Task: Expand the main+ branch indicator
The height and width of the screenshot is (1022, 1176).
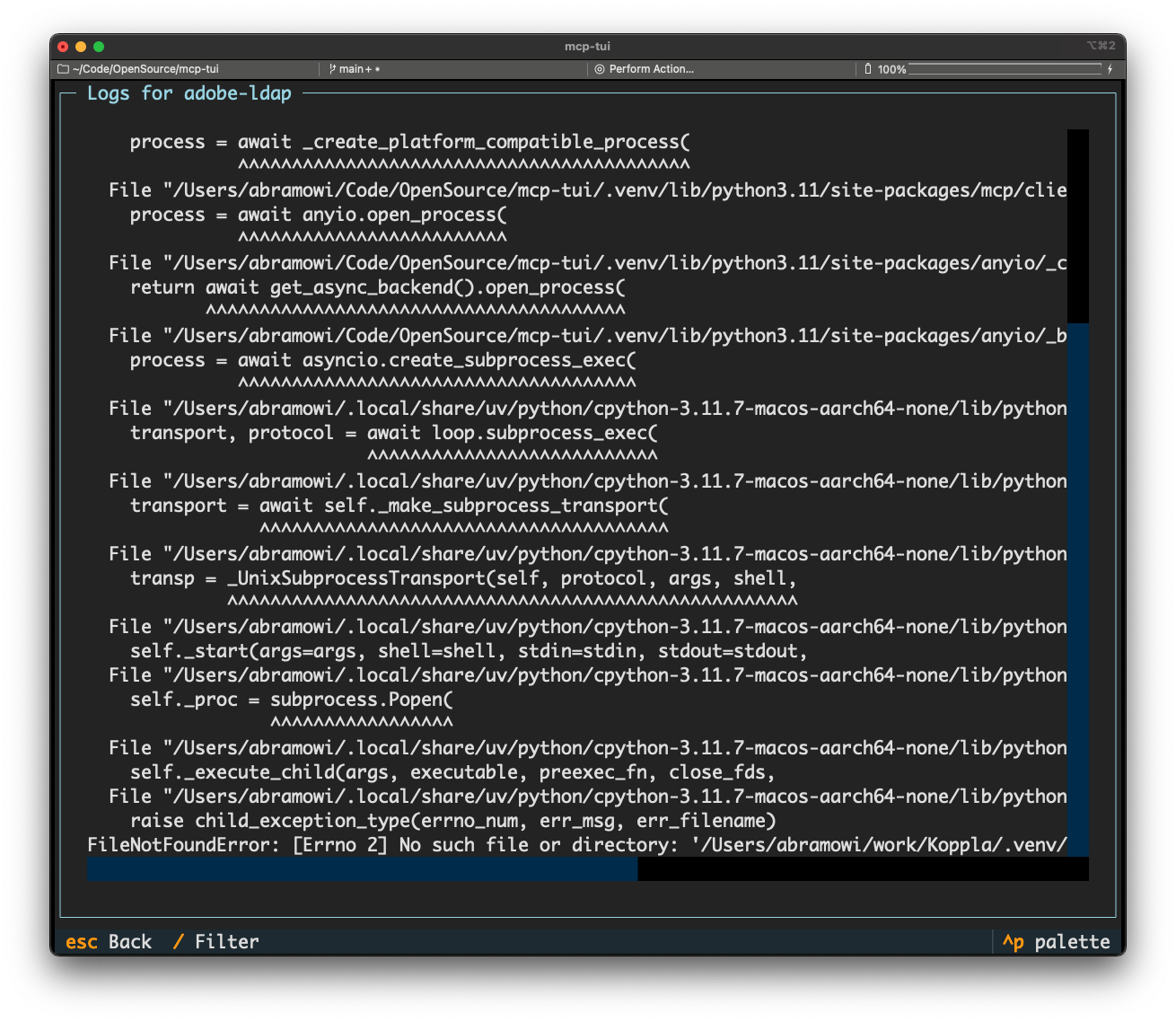Action: pyautogui.click(x=355, y=68)
